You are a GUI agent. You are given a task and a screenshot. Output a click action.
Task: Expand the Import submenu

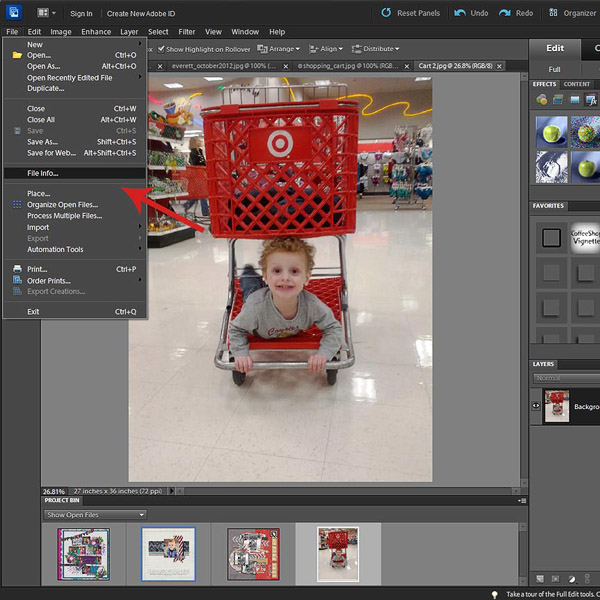pyautogui.click(x=140, y=227)
